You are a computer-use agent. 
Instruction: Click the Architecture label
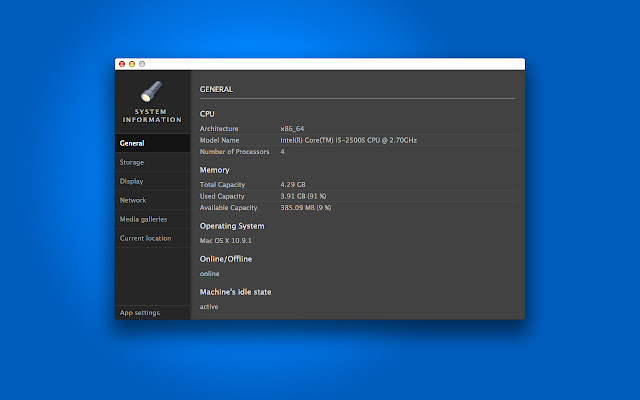pyautogui.click(x=219, y=129)
